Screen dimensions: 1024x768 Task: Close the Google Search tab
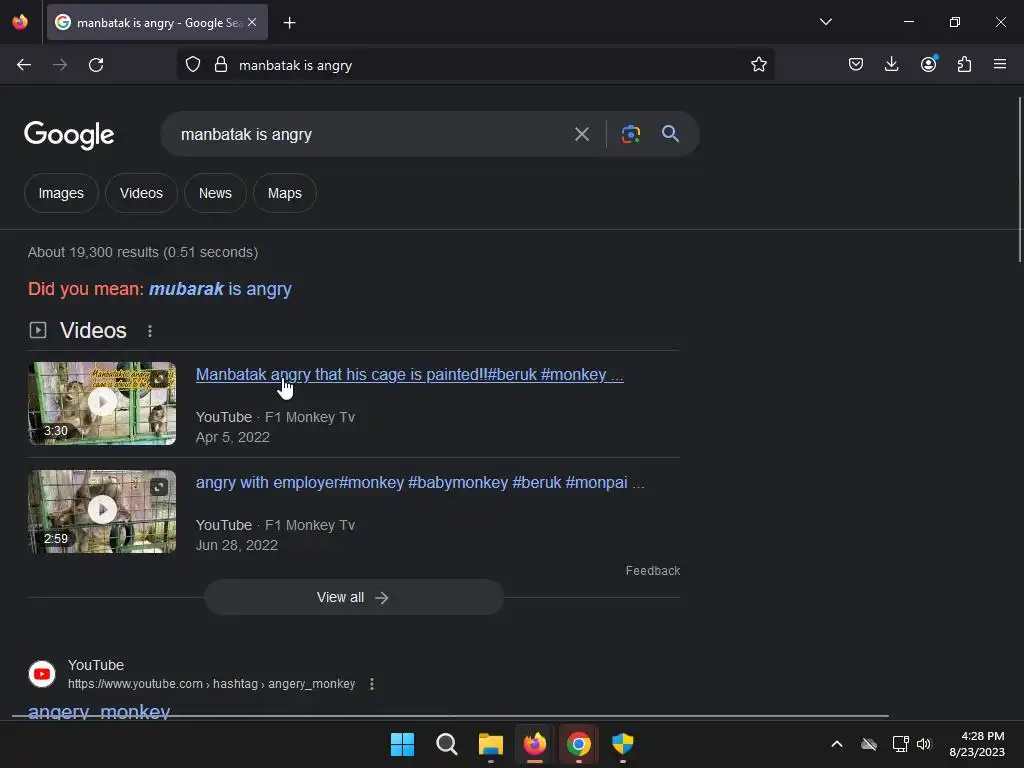point(252,22)
